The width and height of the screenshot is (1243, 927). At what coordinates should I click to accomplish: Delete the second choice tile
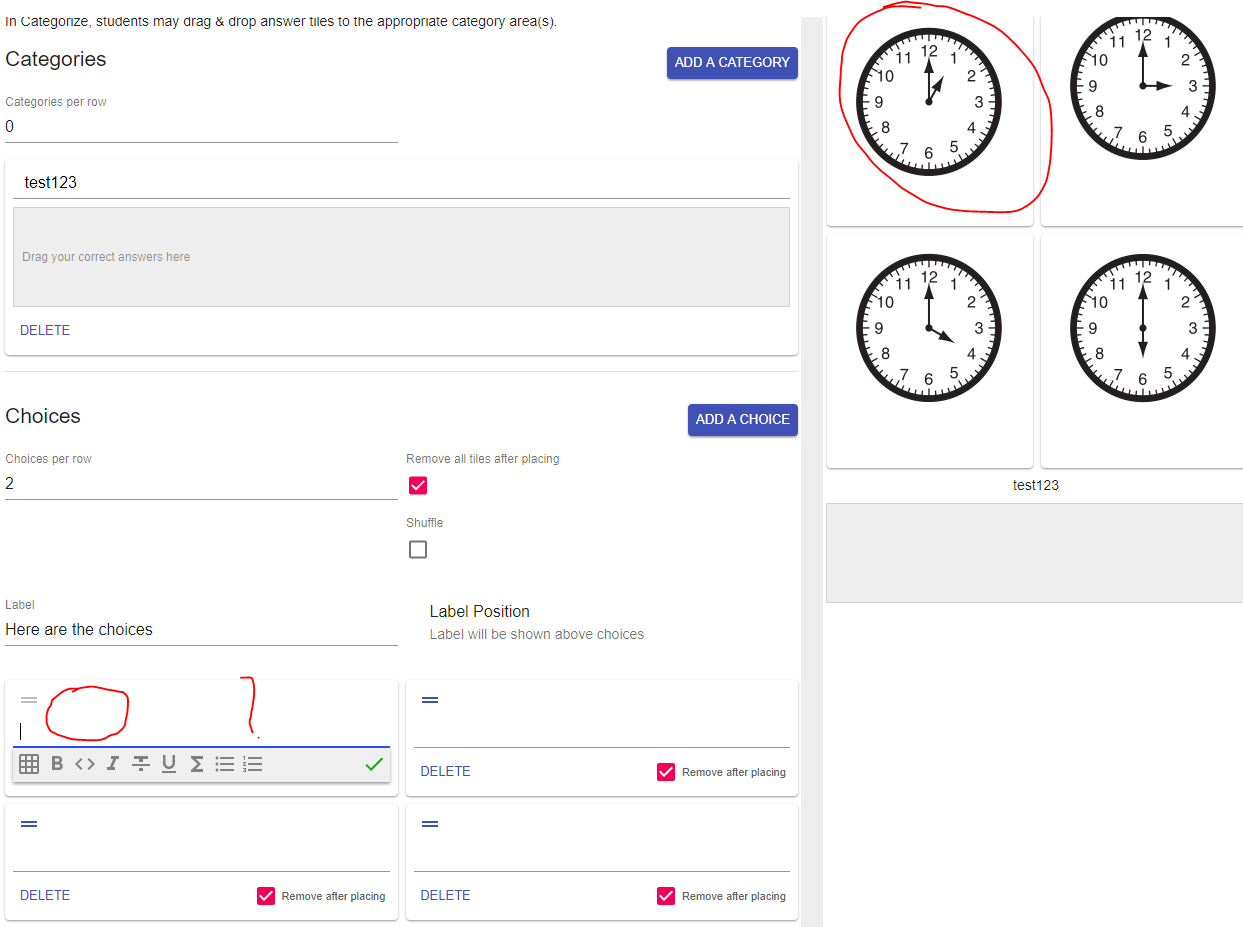click(x=445, y=771)
